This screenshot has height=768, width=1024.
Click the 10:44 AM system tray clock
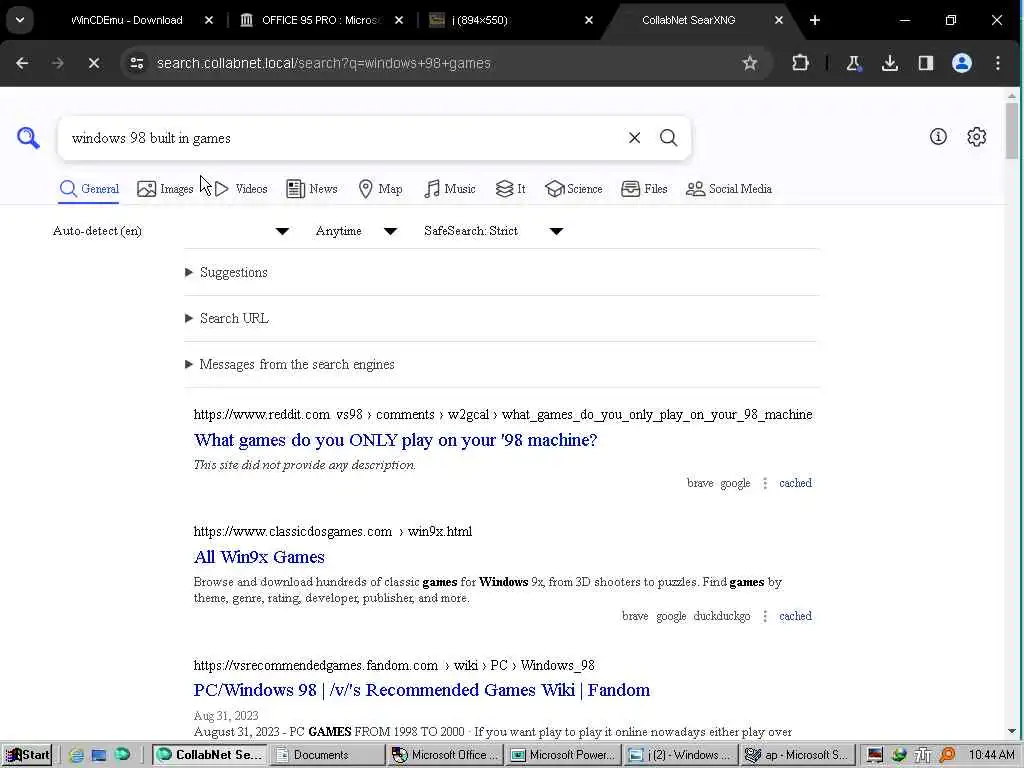(991, 755)
